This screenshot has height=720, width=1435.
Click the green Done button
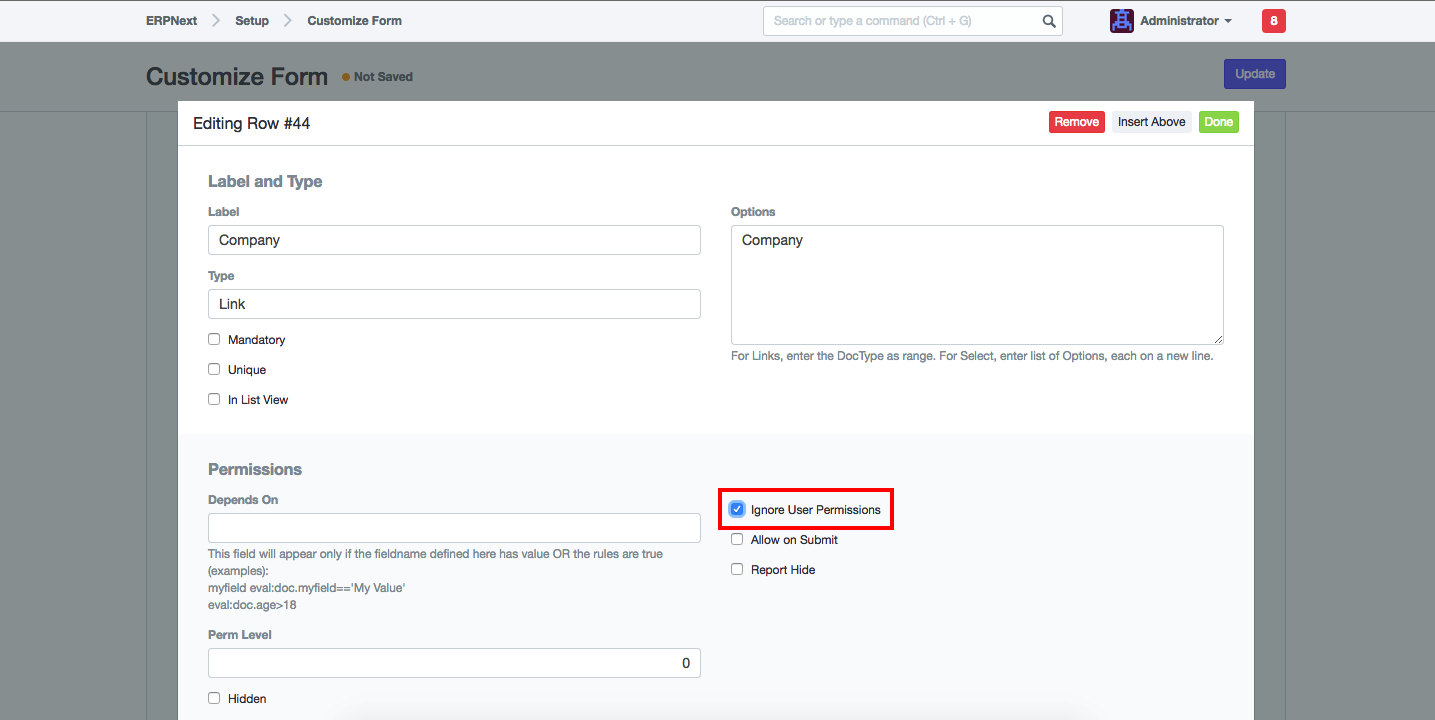(1218, 122)
